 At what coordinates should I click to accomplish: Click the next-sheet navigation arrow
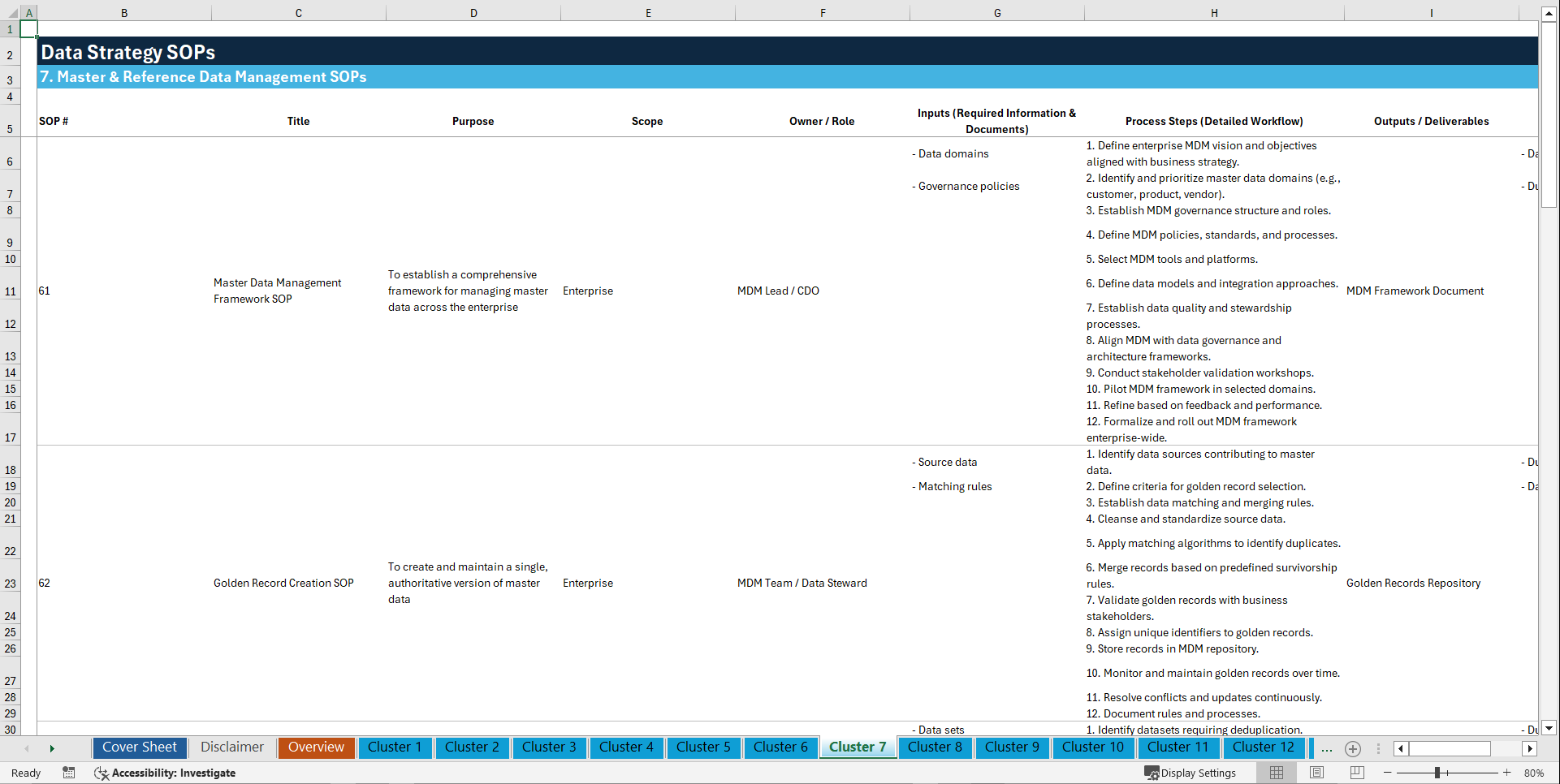[x=52, y=748]
